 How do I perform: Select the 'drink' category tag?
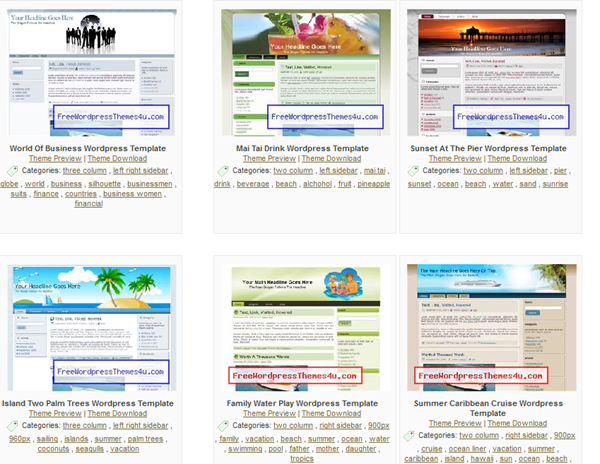(222, 184)
